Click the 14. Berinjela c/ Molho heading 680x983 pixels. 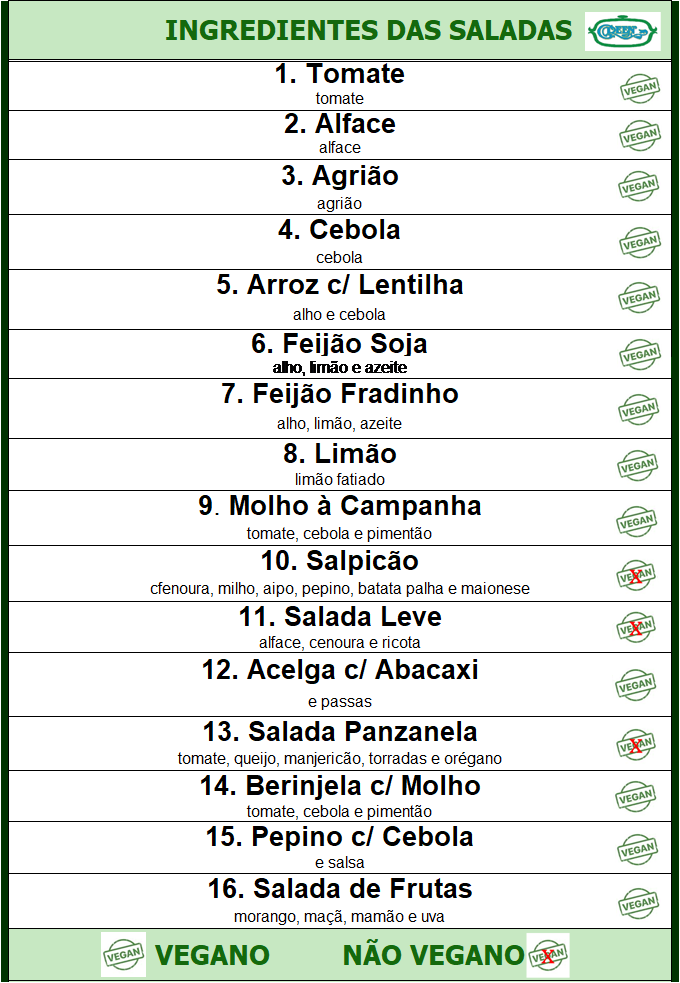340,786
